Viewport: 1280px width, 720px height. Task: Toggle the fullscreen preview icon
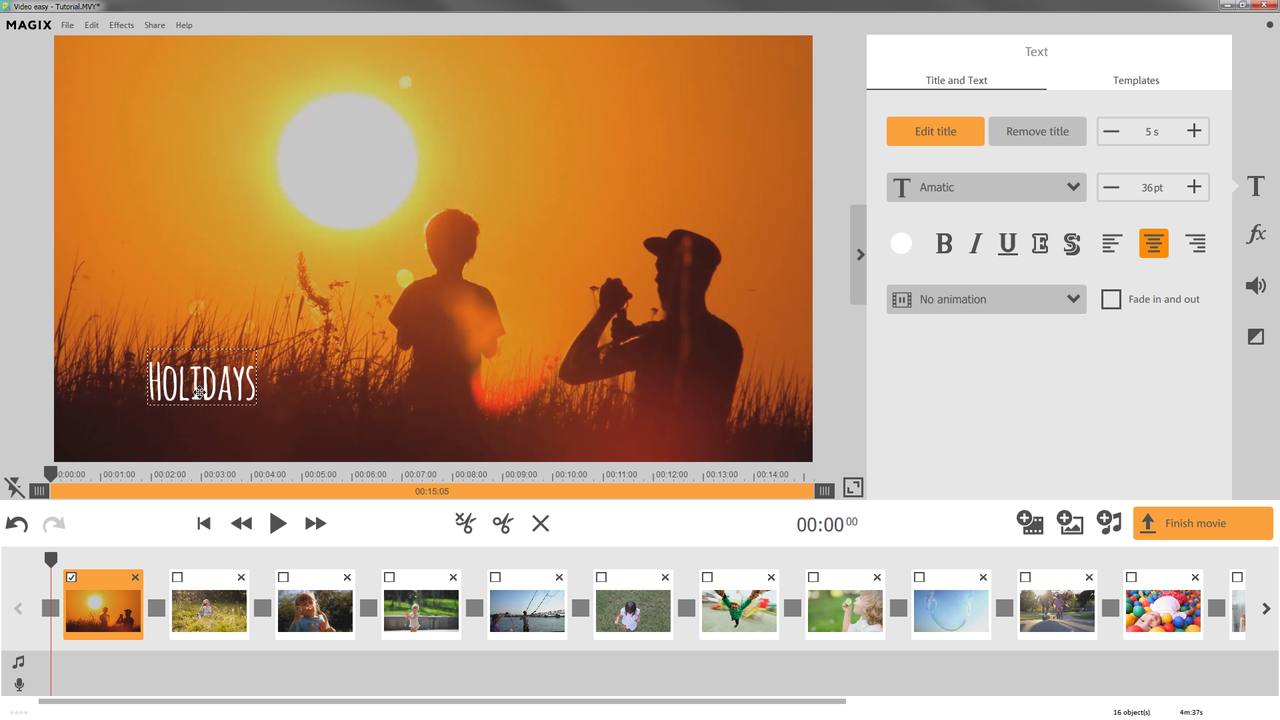pos(853,488)
